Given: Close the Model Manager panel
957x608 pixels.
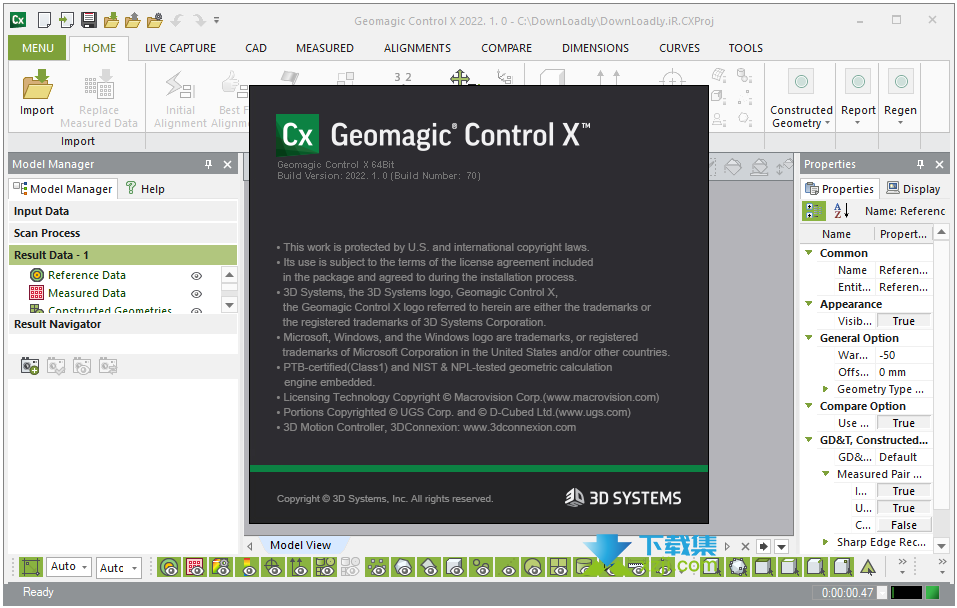Looking at the screenshot, I should pos(227,164).
